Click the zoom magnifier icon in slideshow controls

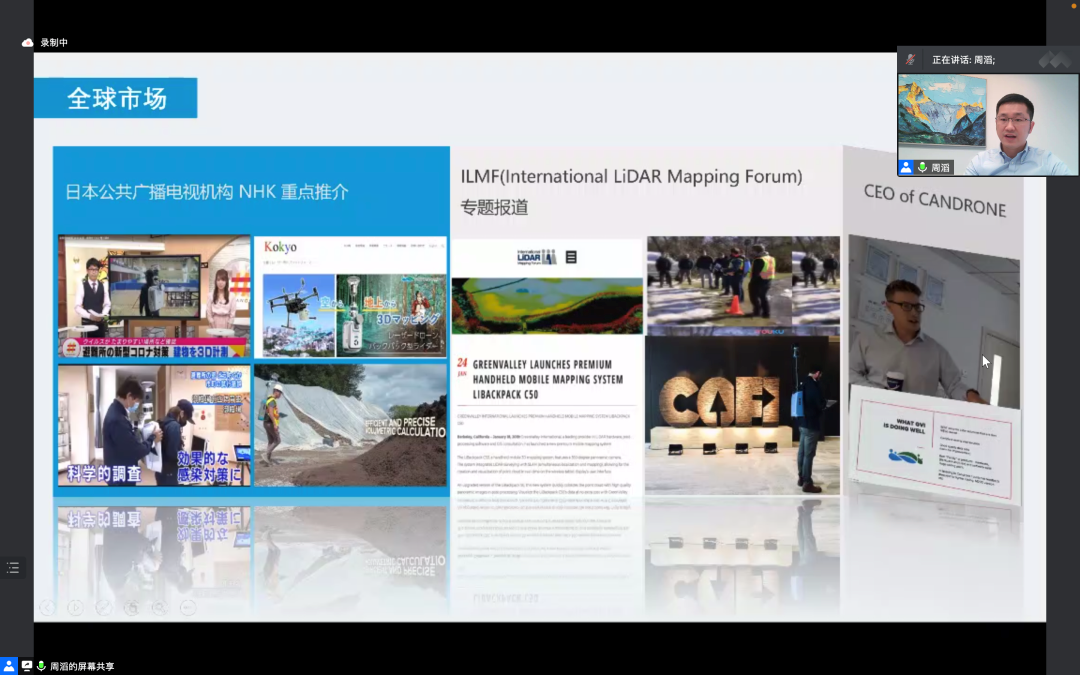tap(159, 607)
